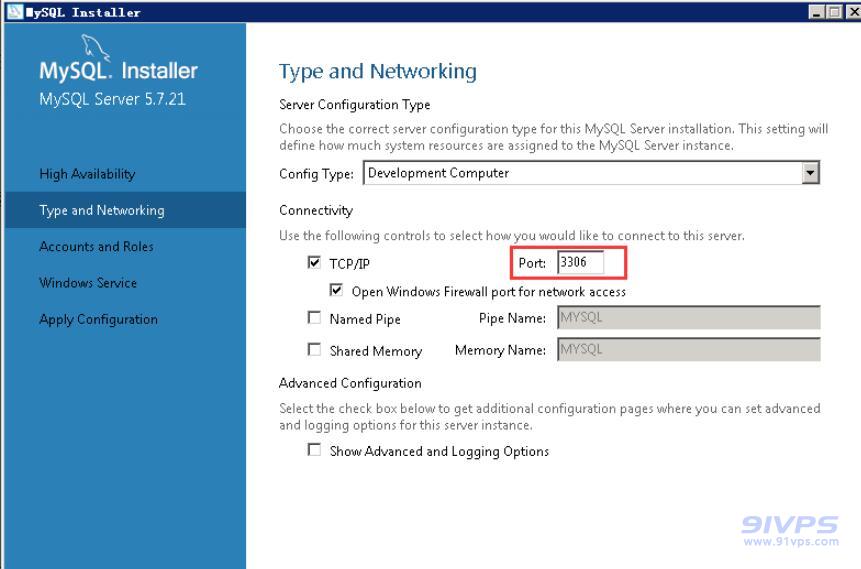Select Type and Networking step
861x569 pixels.
(x=125, y=210)
